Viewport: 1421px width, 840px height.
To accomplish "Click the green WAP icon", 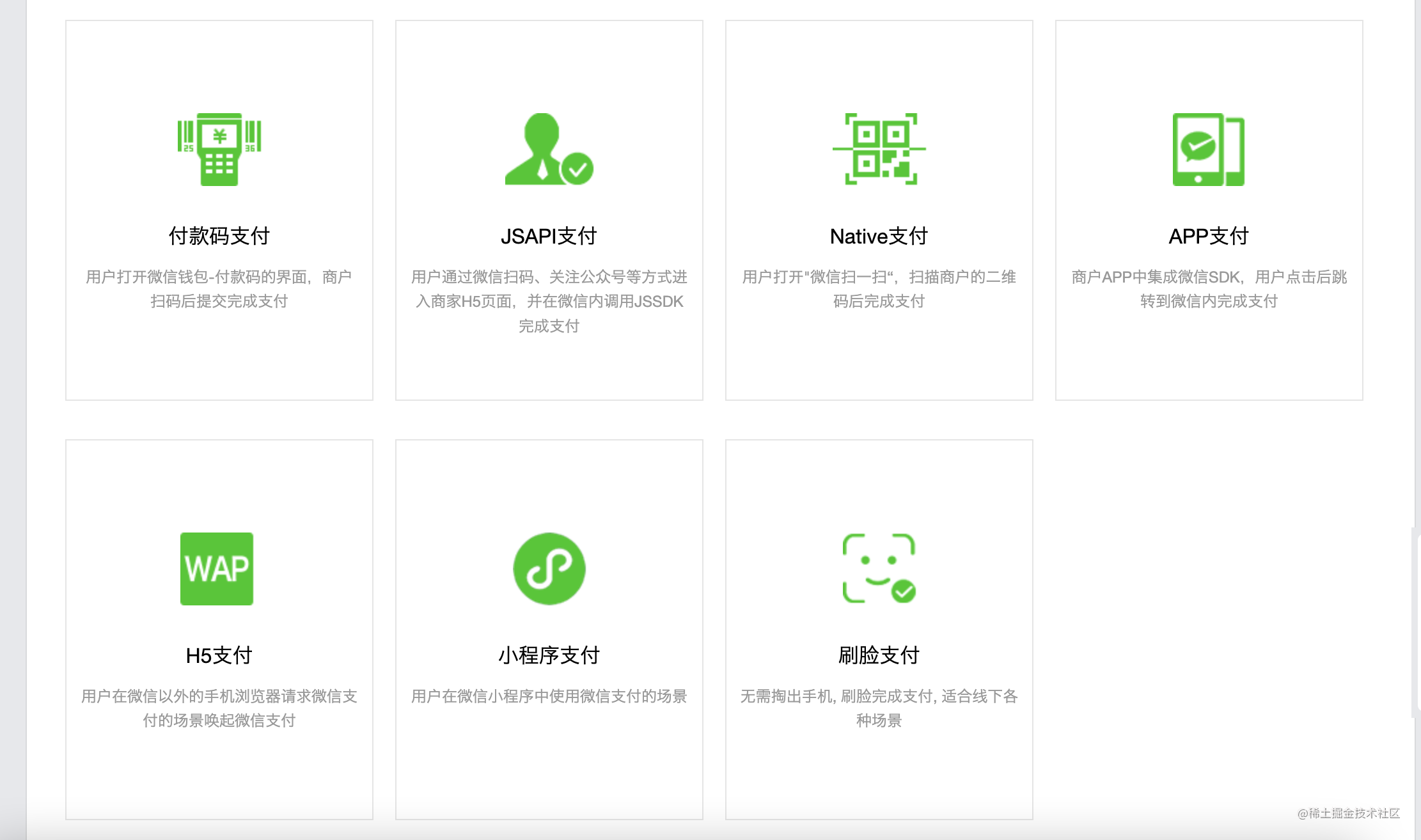I will 217,568.
